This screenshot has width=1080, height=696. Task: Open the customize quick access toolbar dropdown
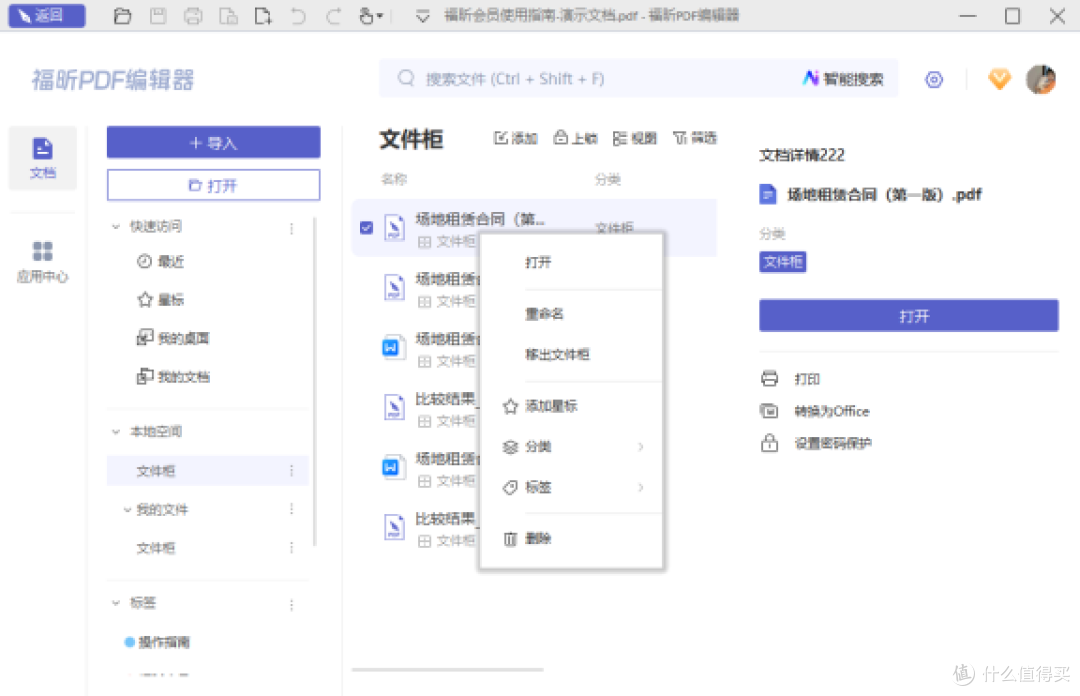pyautogui.click(x=423, y=16)
